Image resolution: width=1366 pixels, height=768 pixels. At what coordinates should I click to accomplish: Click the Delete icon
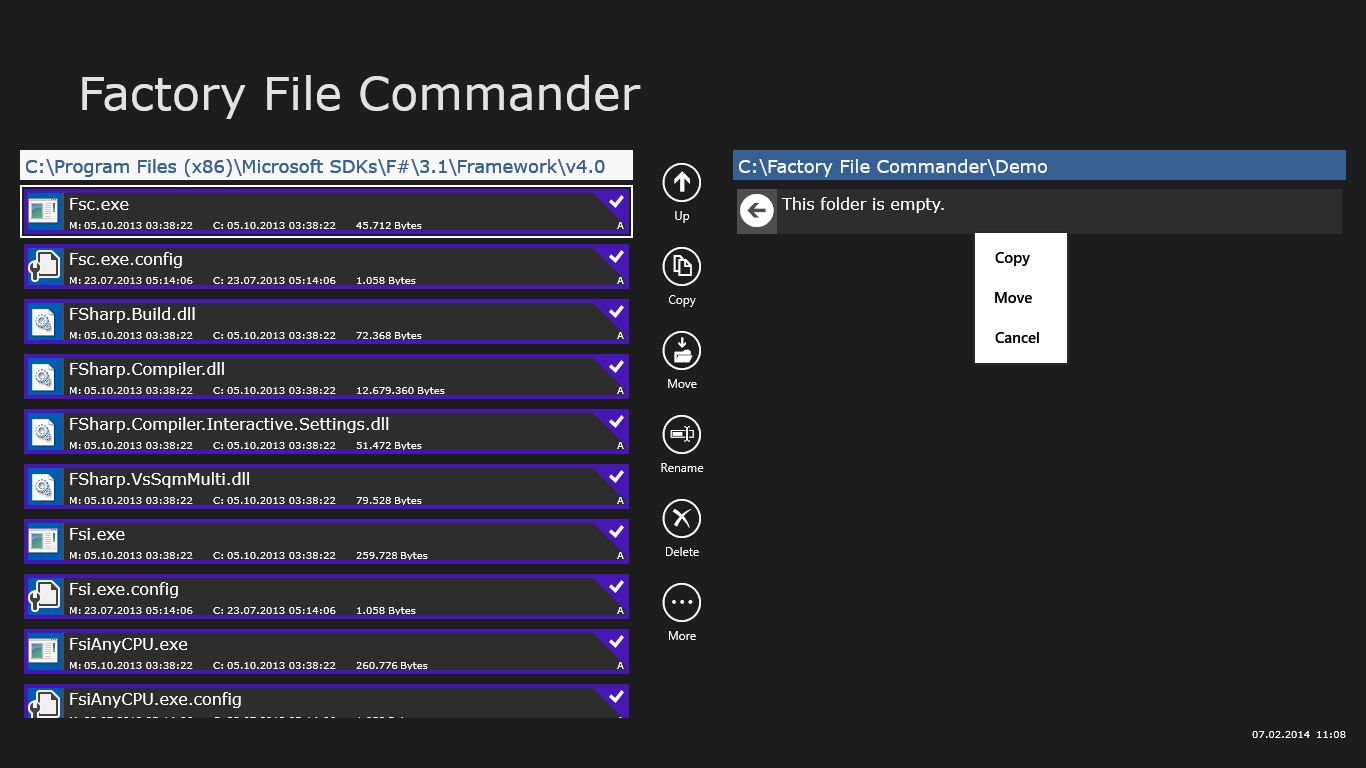point(681,518)
